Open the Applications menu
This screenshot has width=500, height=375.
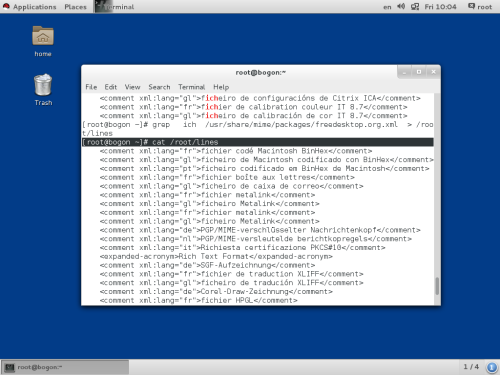pos(34,7)
